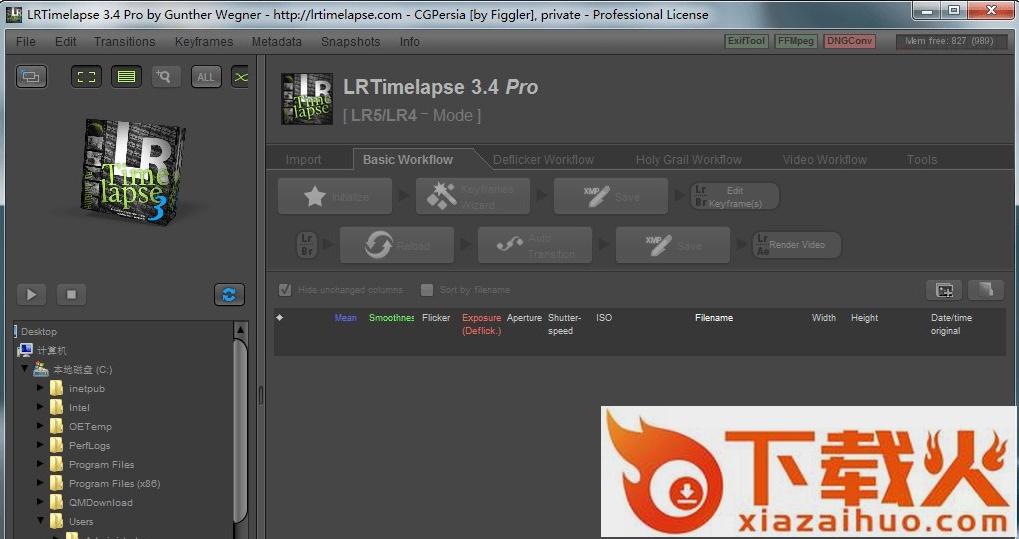This screenshot has height=539, width=1019.
Task: Open the File menu
Action: pos(25,42)
